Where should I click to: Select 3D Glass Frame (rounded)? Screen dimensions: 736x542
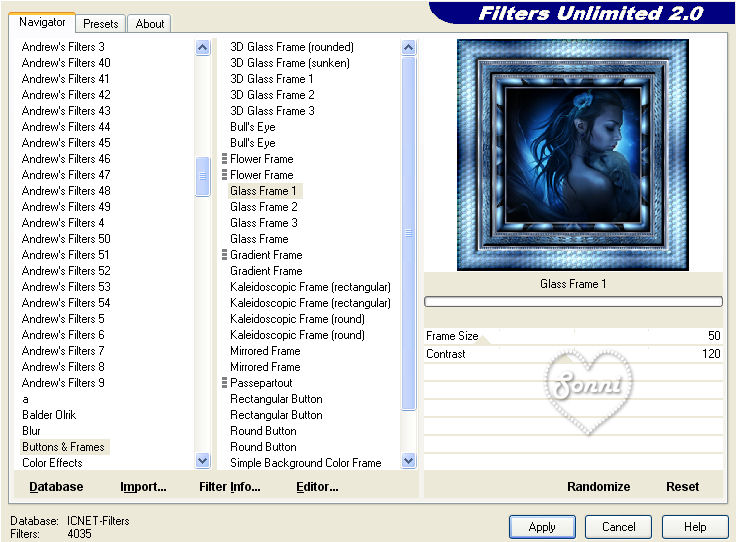click(x=291, y=47)
